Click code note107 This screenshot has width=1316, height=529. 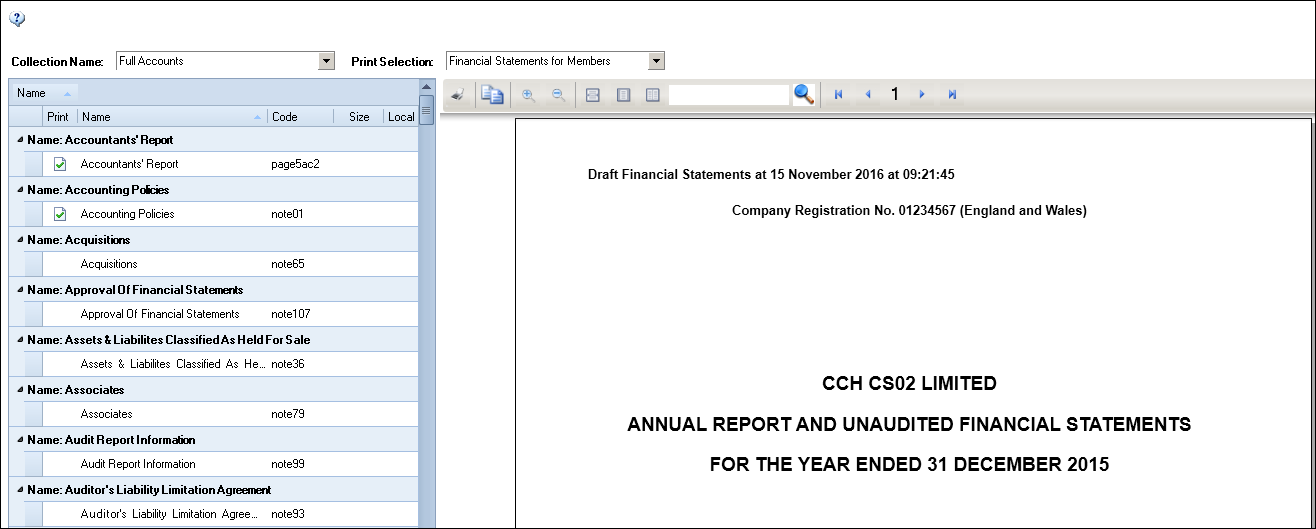(x=291, y=314)
